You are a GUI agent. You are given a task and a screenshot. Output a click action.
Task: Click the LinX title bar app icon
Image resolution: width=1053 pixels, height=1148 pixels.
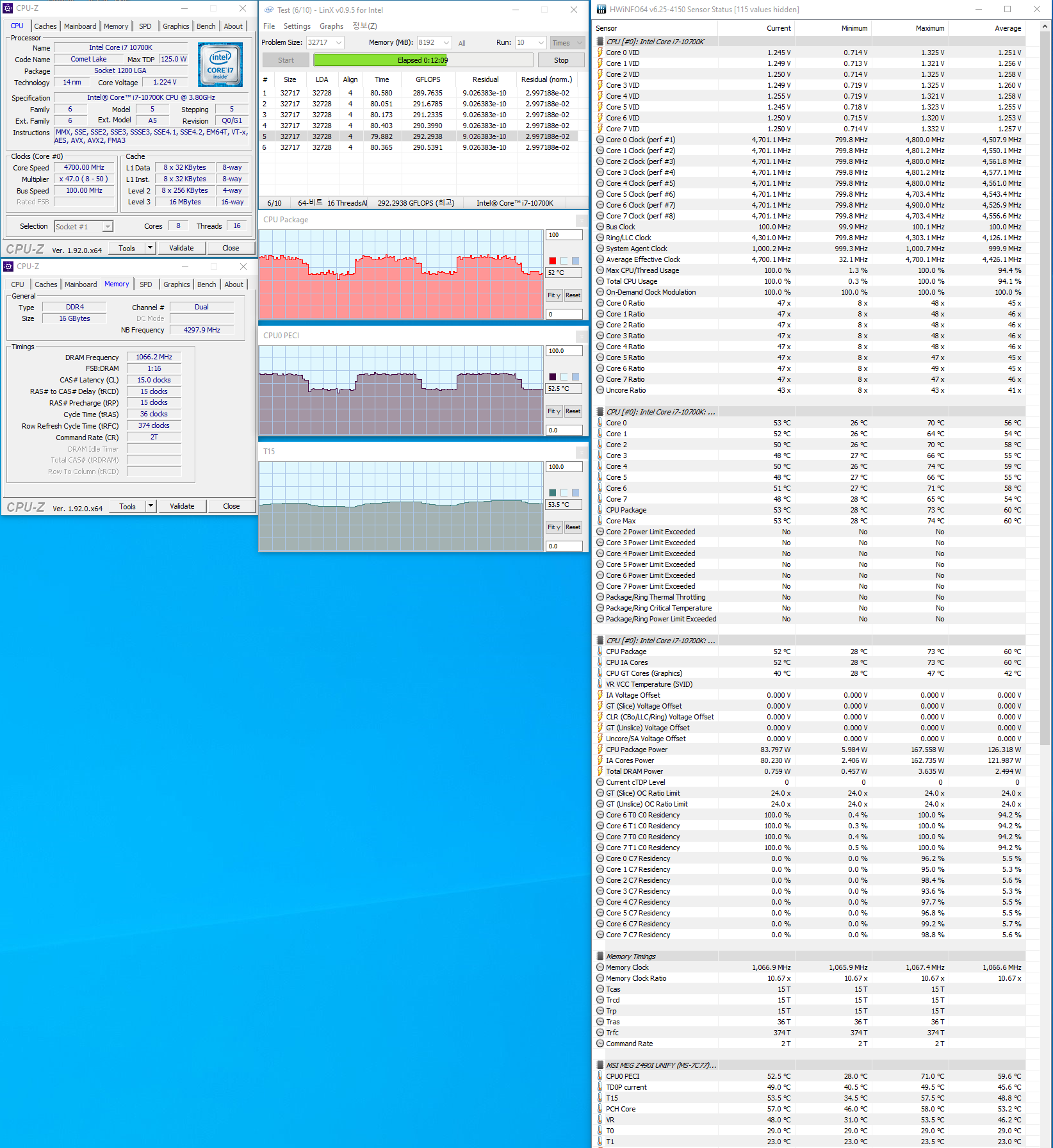coord(269,10)
